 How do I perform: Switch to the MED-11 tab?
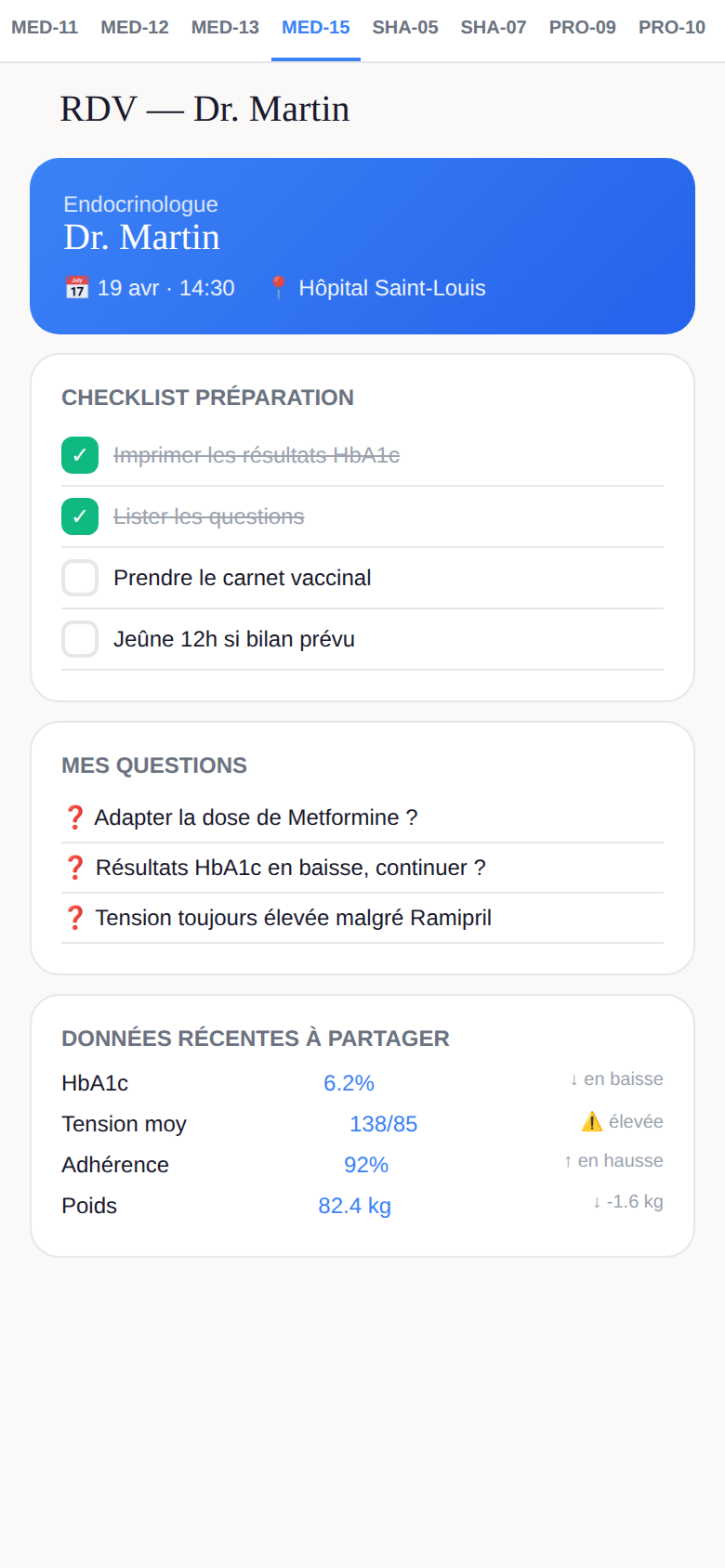[x=45, y=28]
